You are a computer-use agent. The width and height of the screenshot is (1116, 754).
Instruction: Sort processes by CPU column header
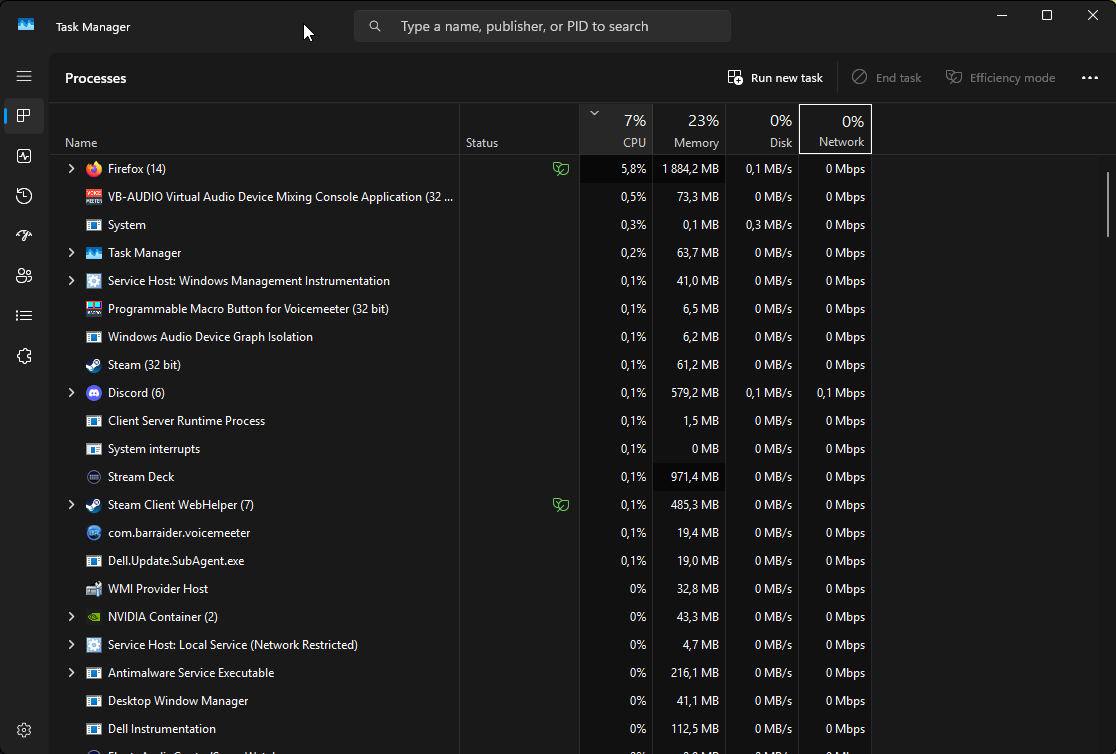[x=616, y=130]
